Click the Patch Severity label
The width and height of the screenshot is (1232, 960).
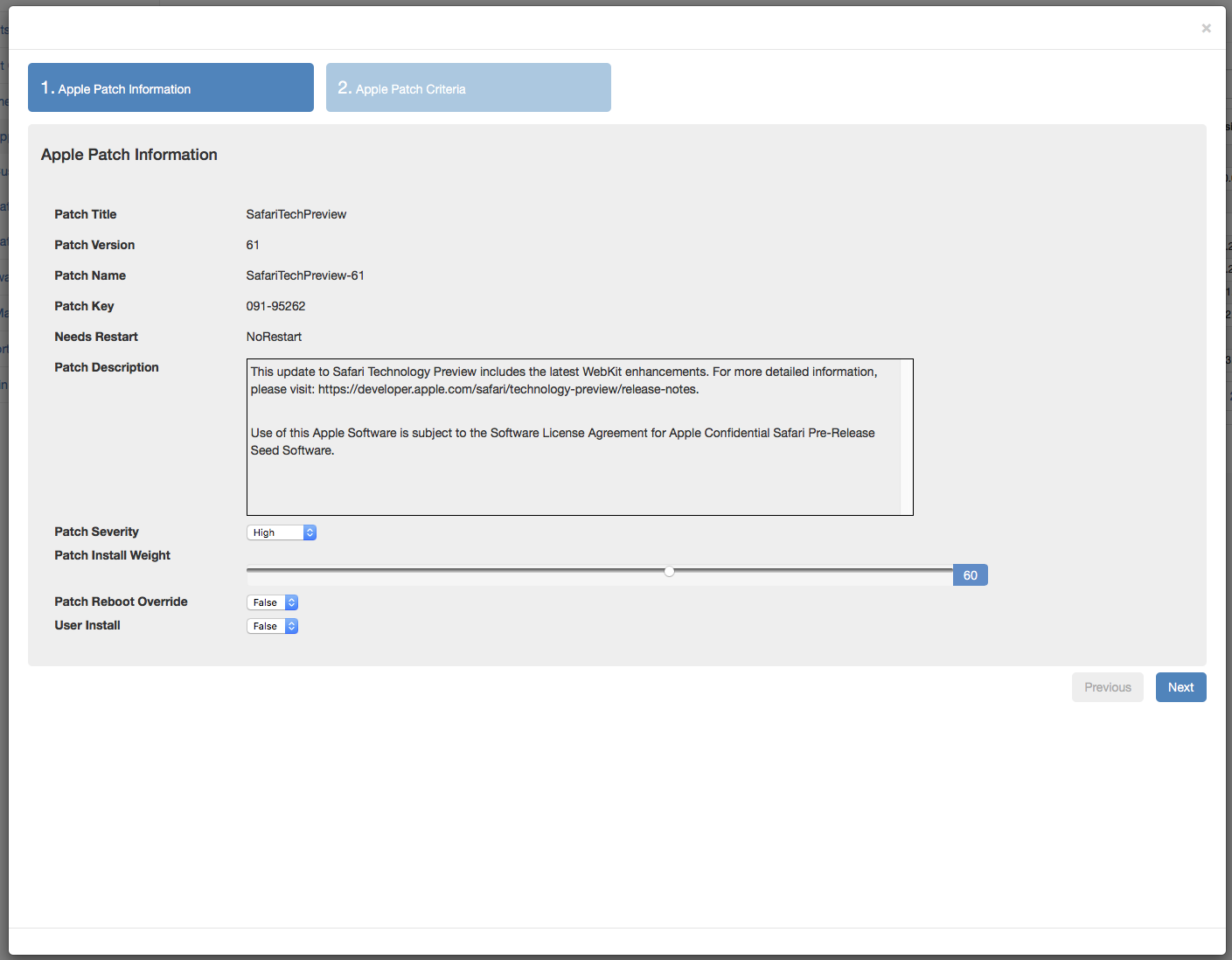pos(96,532)
